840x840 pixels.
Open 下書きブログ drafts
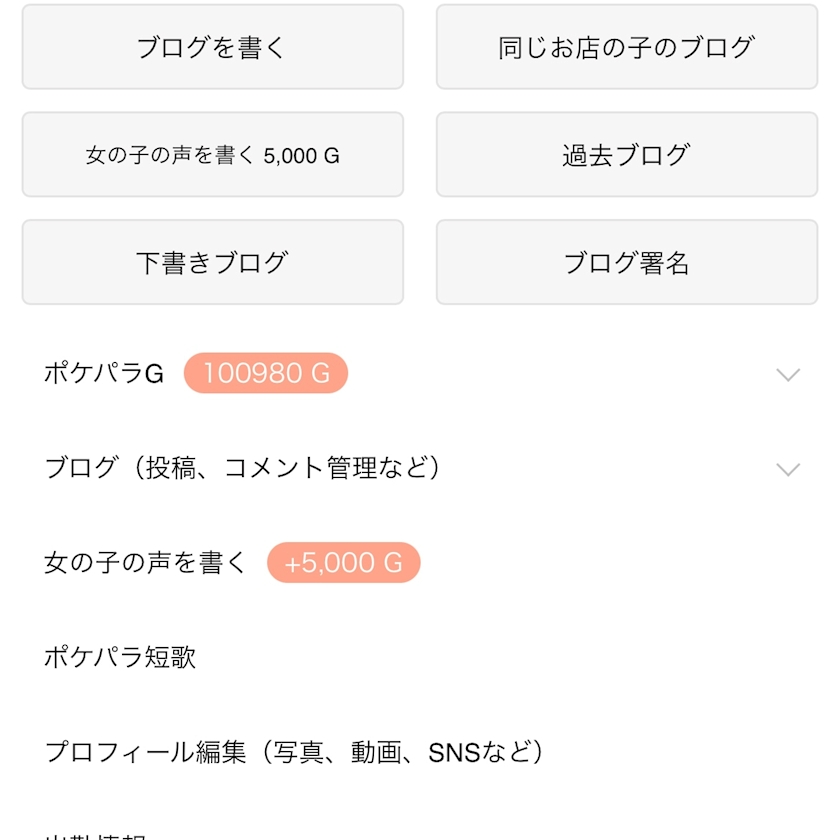pos(212,263)
